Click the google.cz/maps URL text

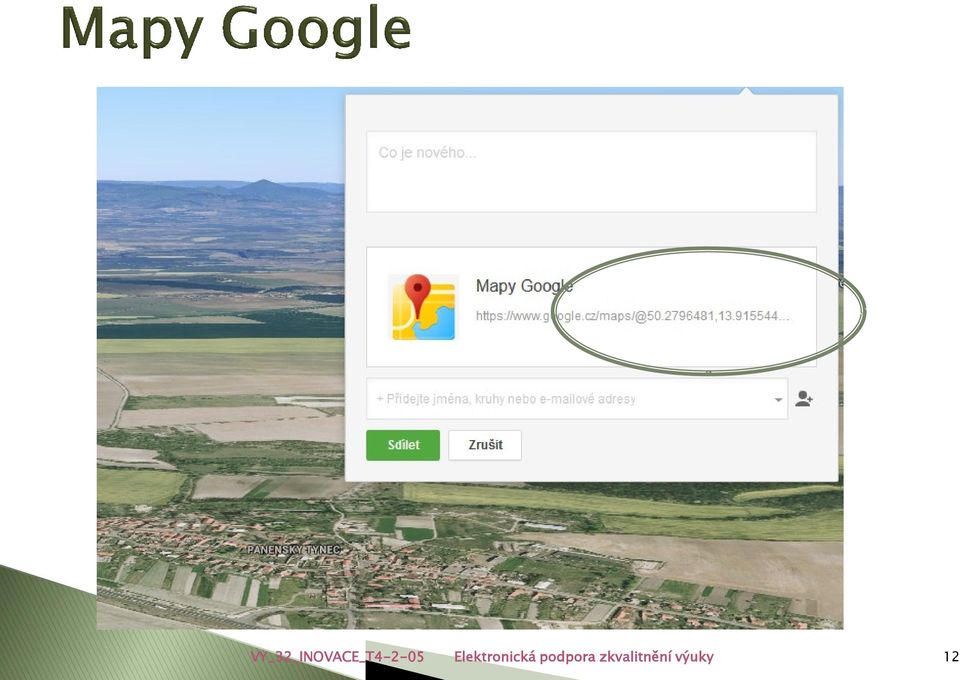click(x=632, y=316)
